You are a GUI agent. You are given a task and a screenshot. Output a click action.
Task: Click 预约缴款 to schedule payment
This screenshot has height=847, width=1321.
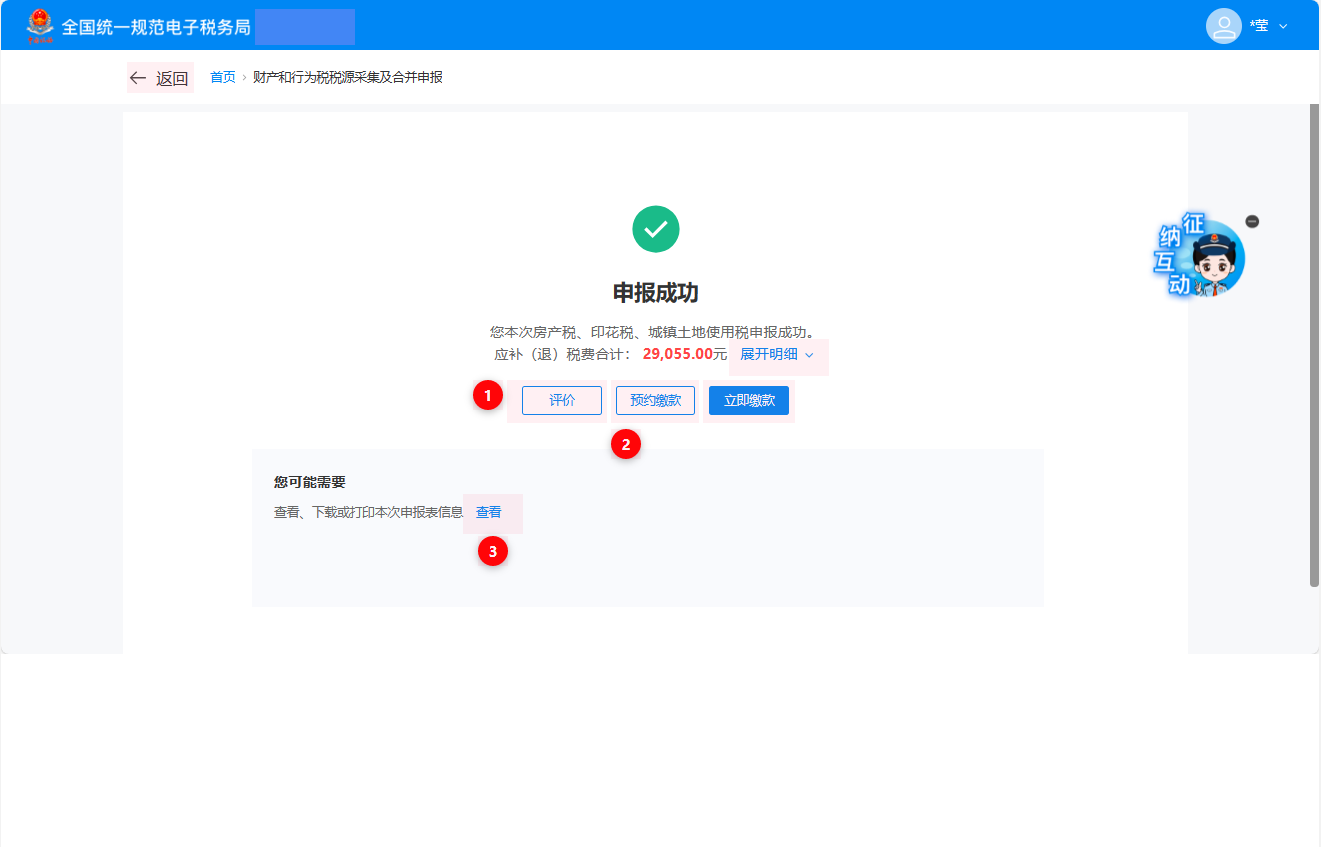click(655, 400)
